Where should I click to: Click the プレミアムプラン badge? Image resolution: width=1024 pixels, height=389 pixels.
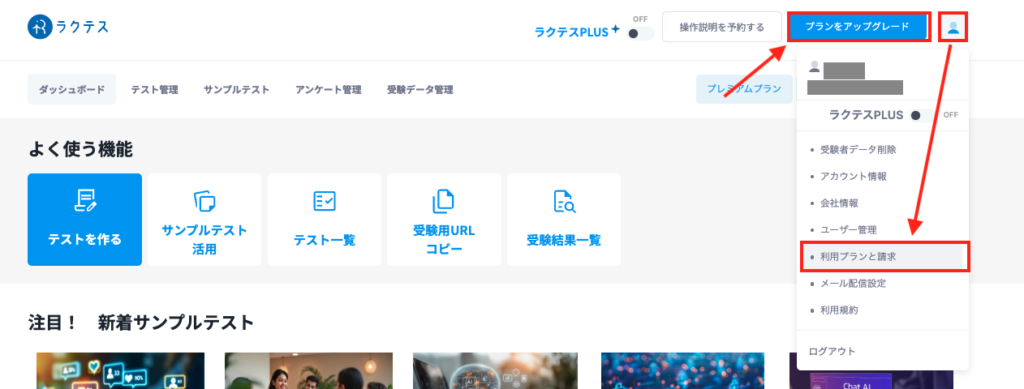pos(744,89)
